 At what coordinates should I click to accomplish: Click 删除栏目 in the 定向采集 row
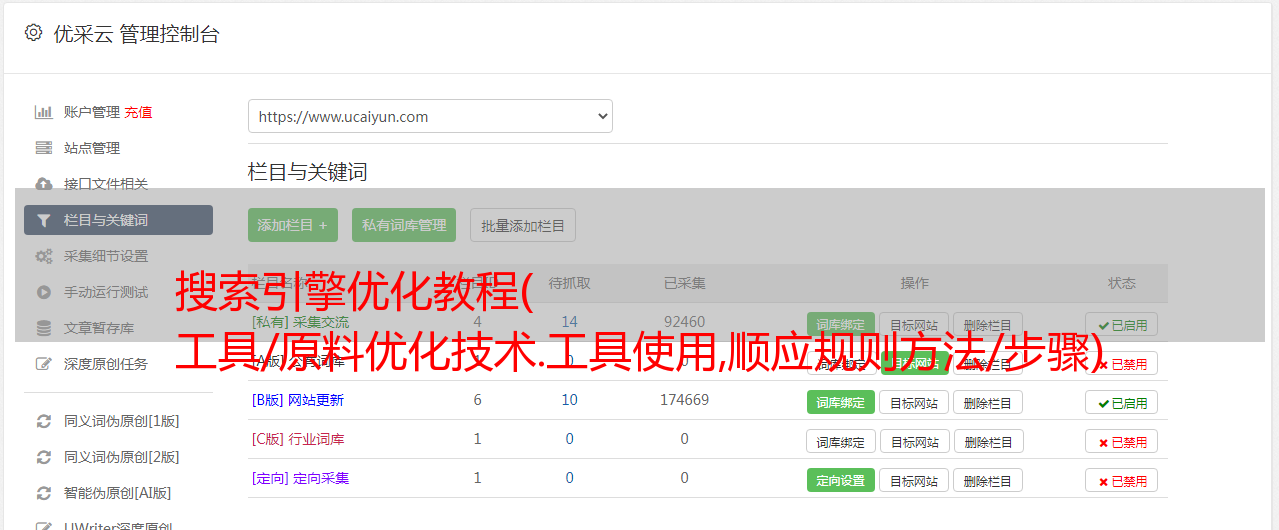click(x=988, y=480)
